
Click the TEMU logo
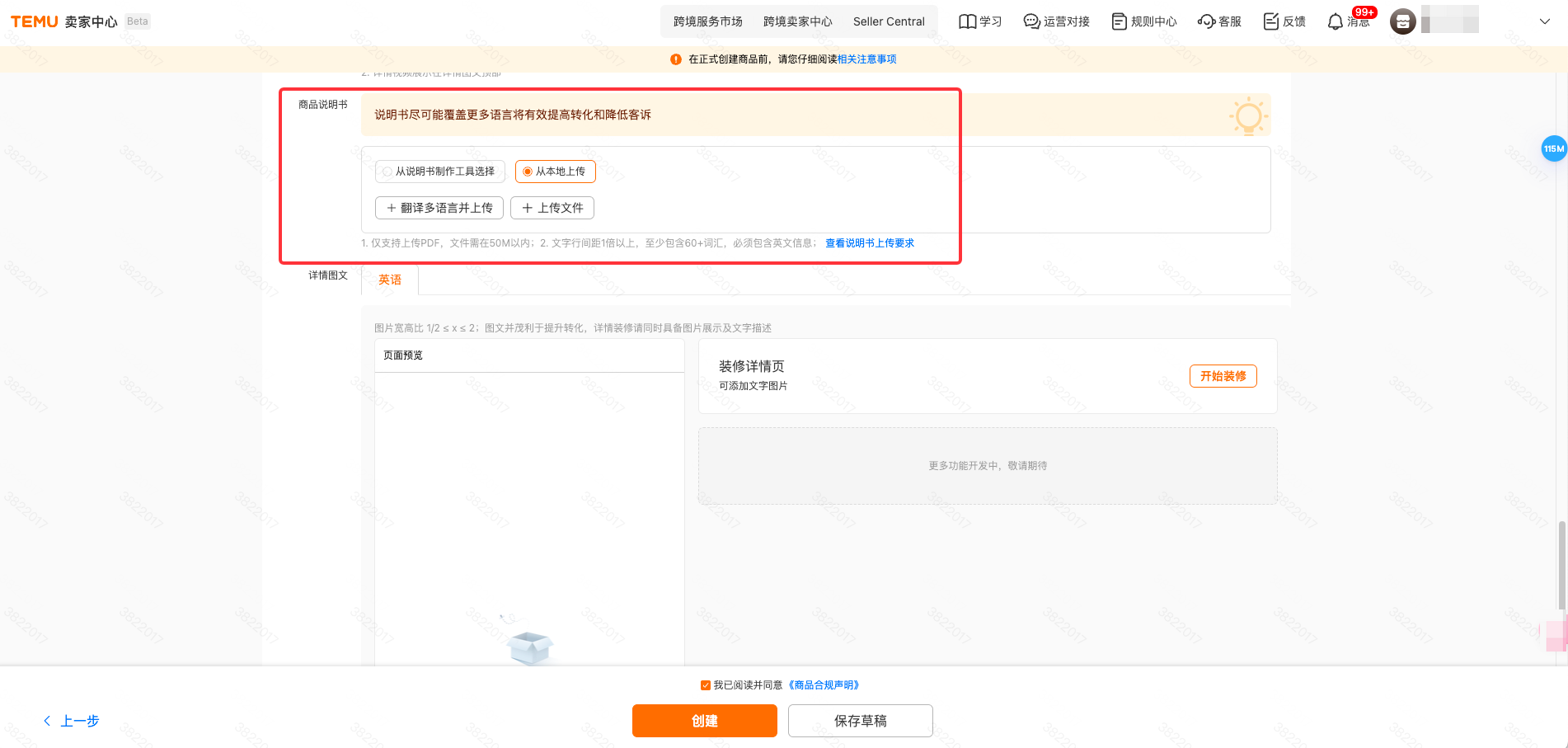(x=35, y=21)
